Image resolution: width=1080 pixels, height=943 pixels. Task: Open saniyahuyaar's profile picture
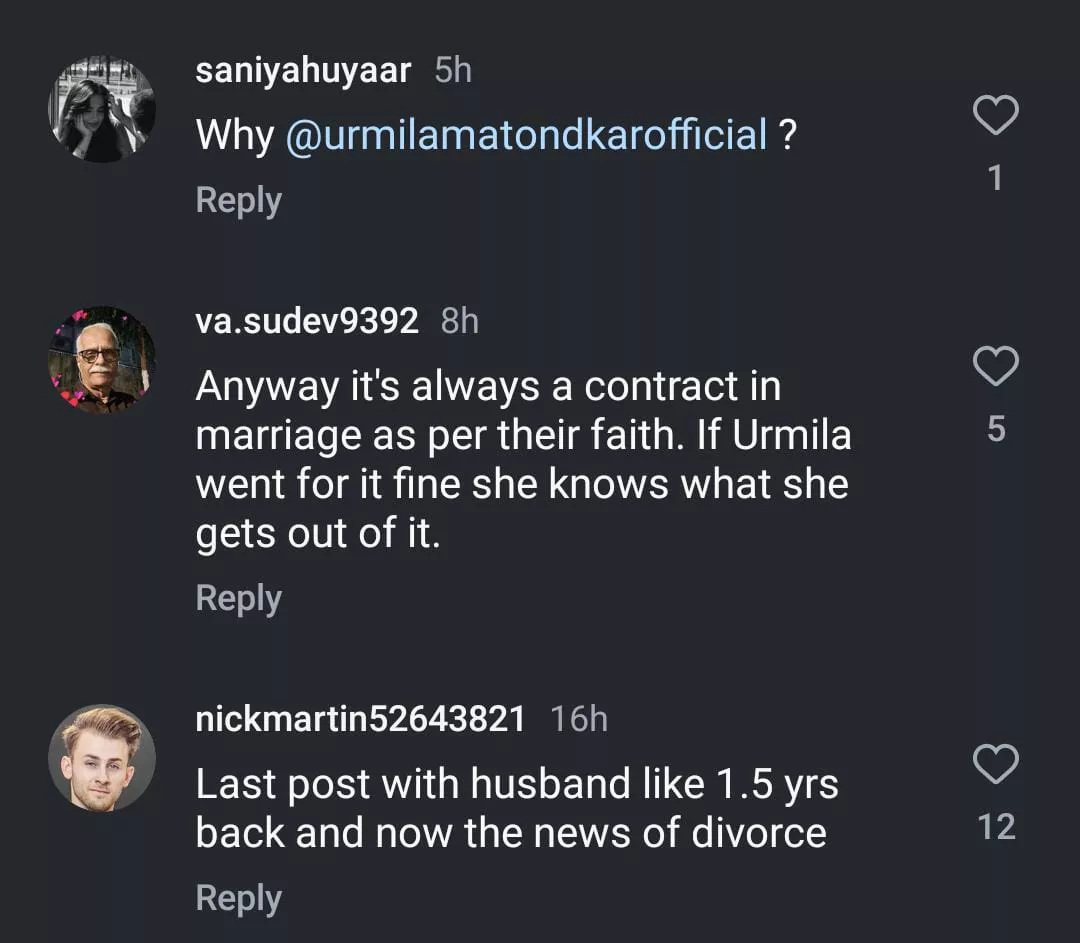click(102, 109)
